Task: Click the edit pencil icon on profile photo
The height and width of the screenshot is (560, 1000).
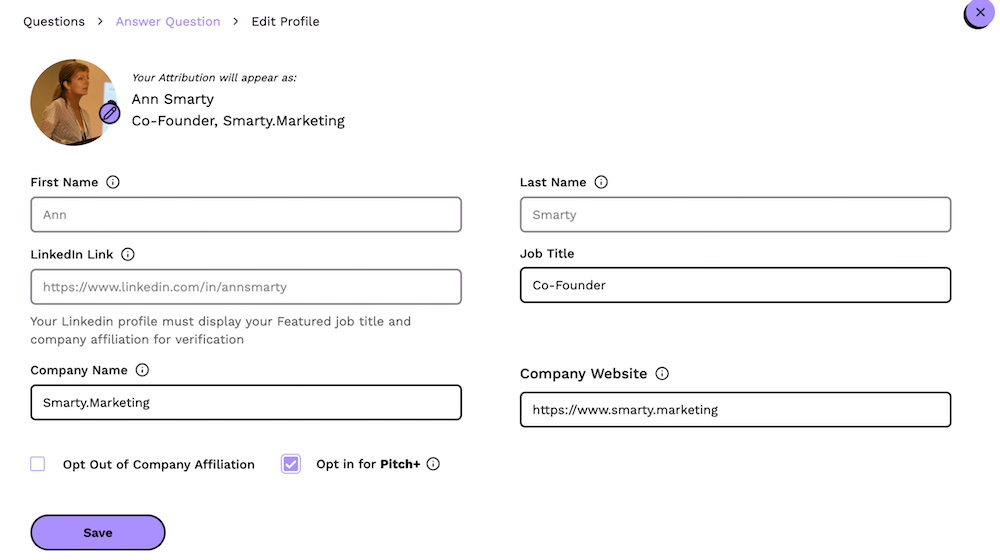Action: 110,113
